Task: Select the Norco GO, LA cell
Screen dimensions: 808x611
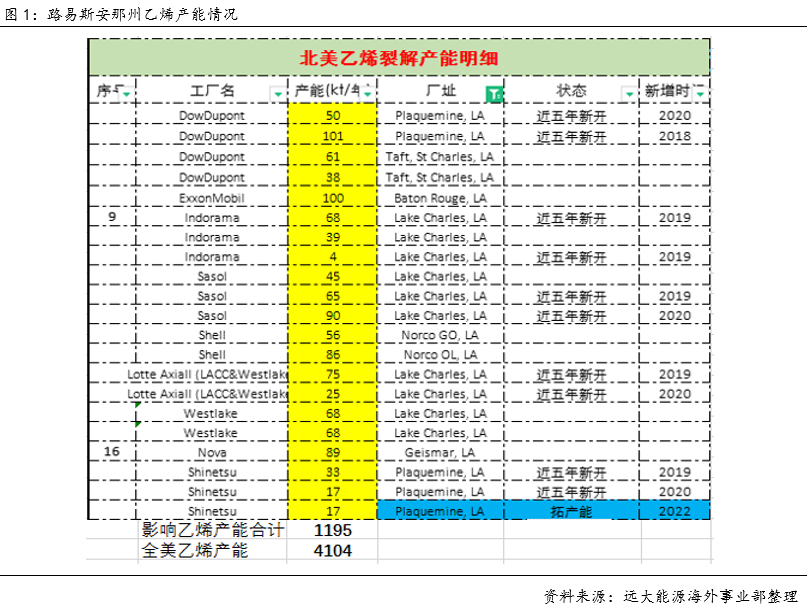Action: pos(440,335)
